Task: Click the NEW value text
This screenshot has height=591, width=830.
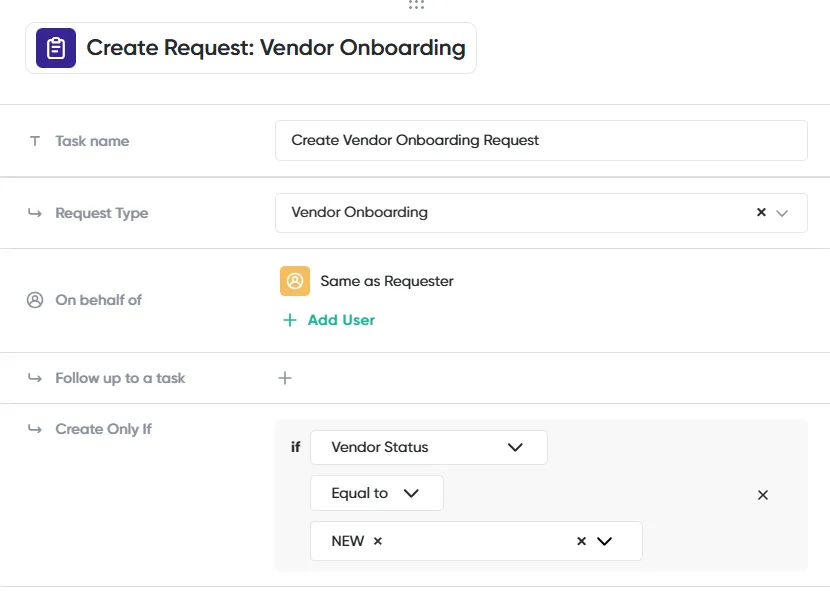Action: [x=348, y=541]
